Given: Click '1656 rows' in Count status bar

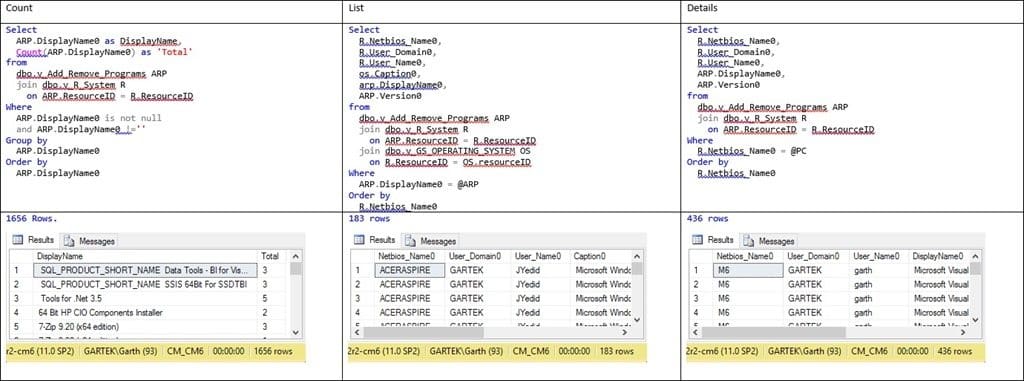Looking at the screenshot, I should coord(272,351).
